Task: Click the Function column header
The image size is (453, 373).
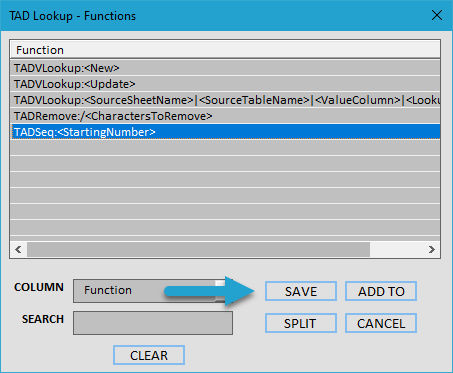Action: click(225, 50)
